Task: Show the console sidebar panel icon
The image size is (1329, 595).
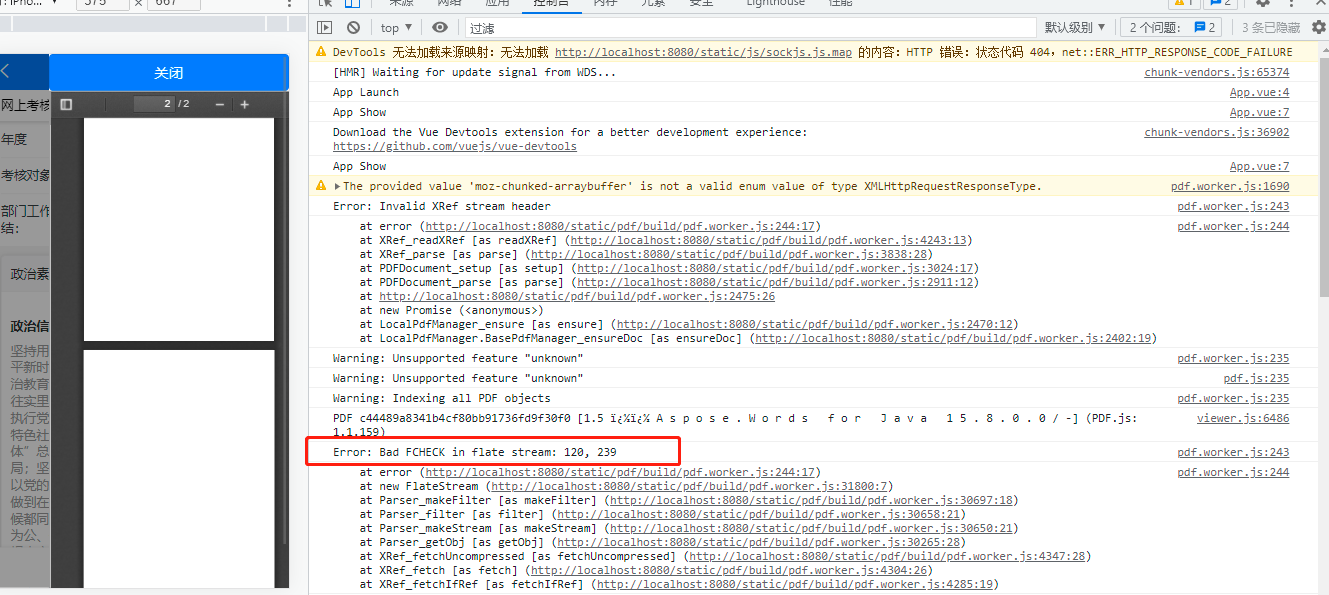Action: tap(324, 28)
